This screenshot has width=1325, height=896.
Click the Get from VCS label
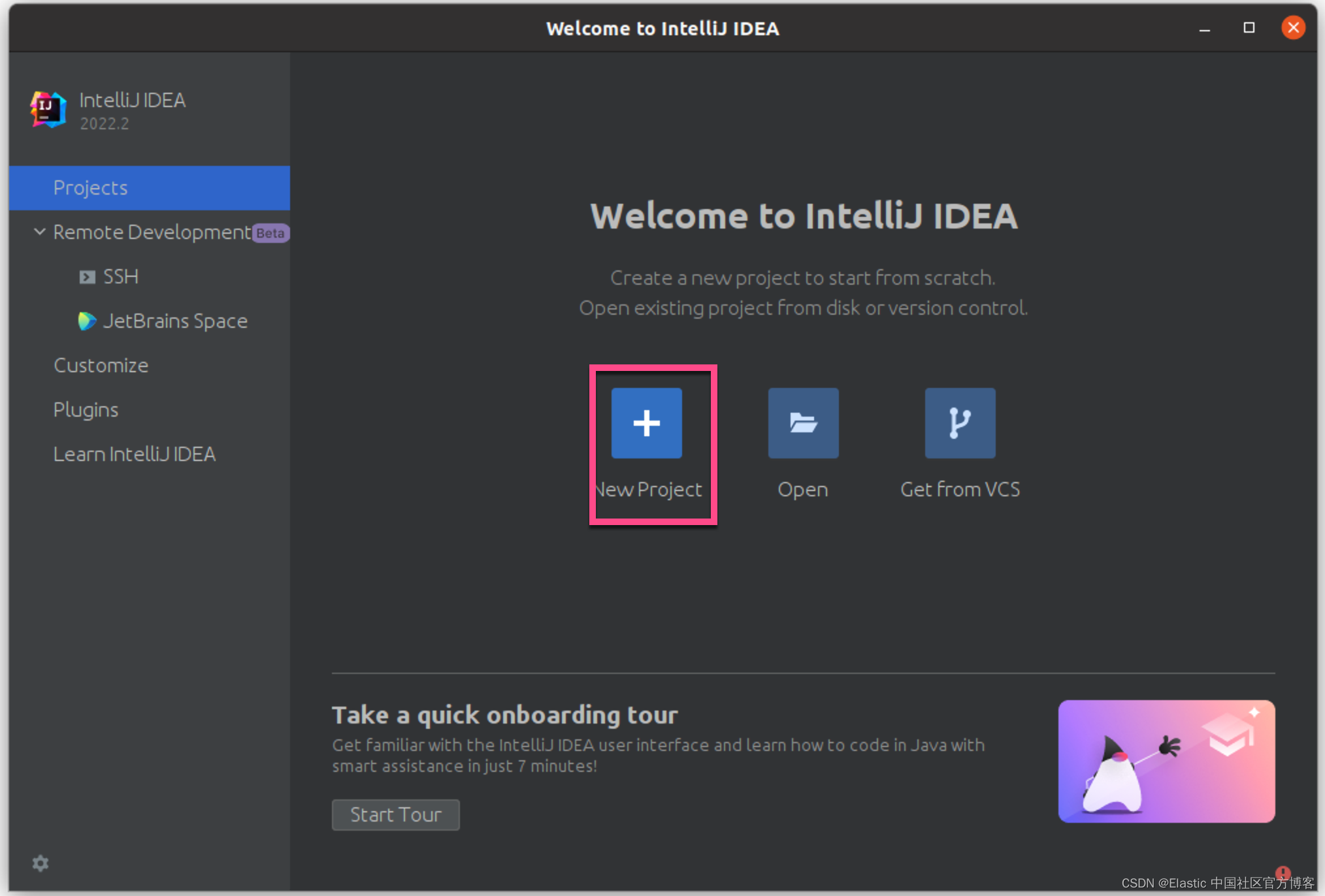pos(960,490)
